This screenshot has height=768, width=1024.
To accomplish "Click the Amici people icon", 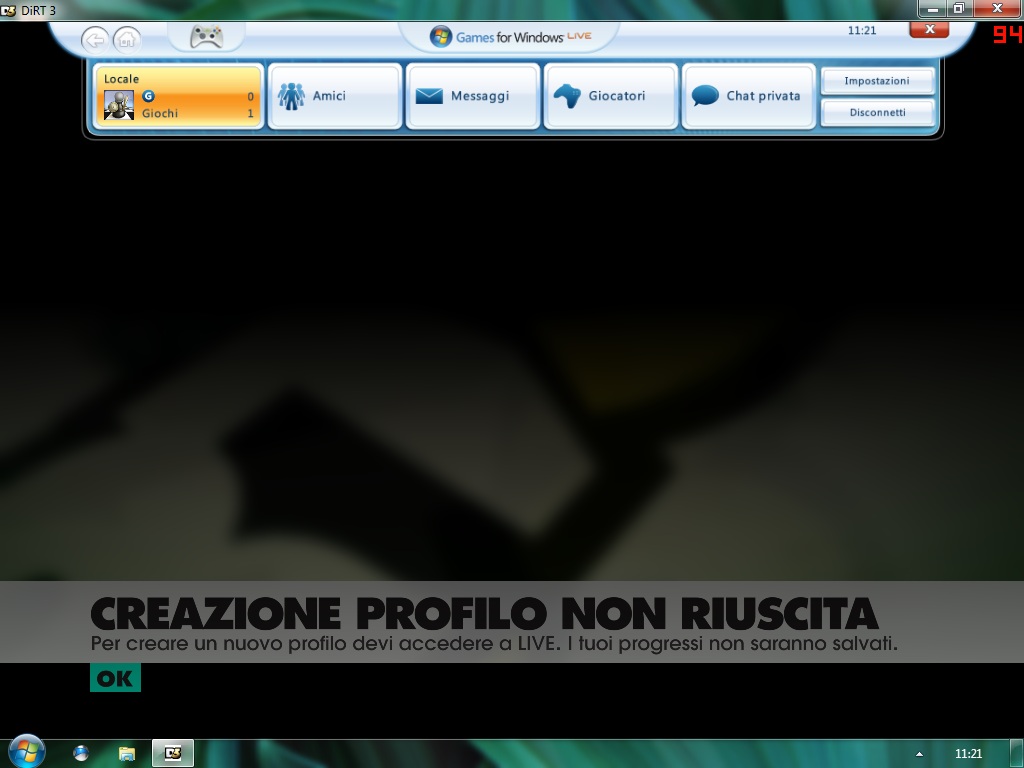I will click(x=291, y=96).
